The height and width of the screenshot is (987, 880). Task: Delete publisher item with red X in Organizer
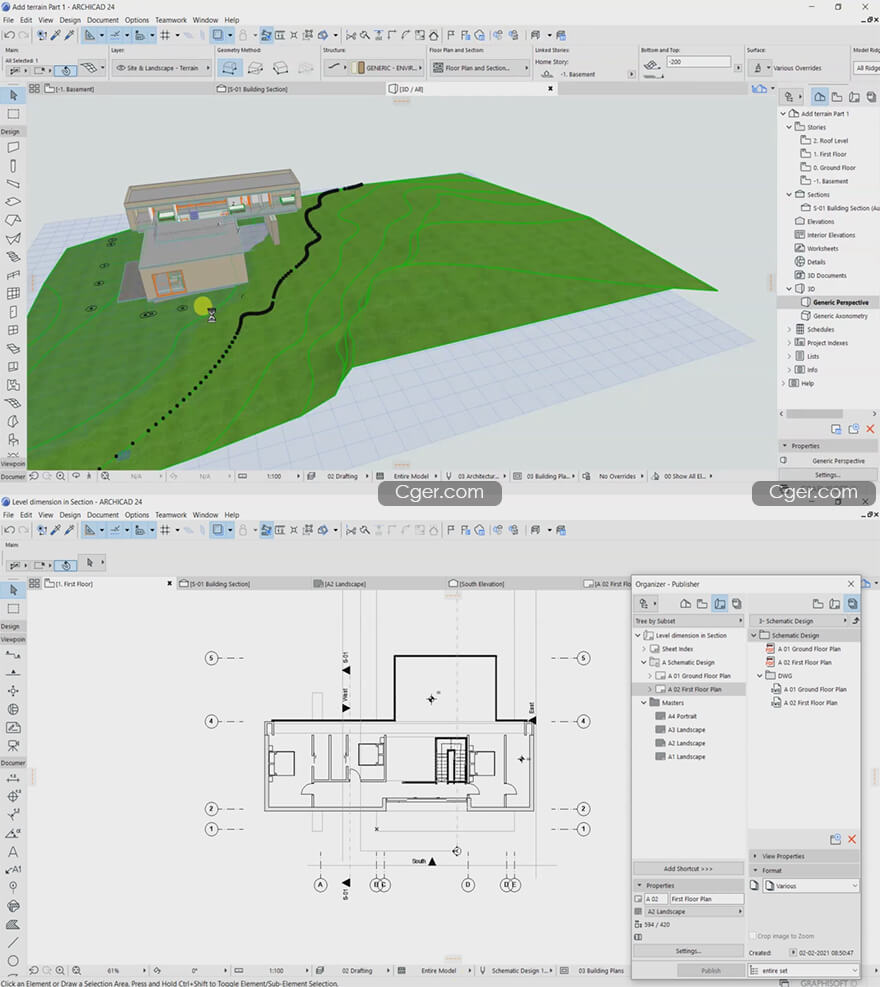tap(852, 839)
